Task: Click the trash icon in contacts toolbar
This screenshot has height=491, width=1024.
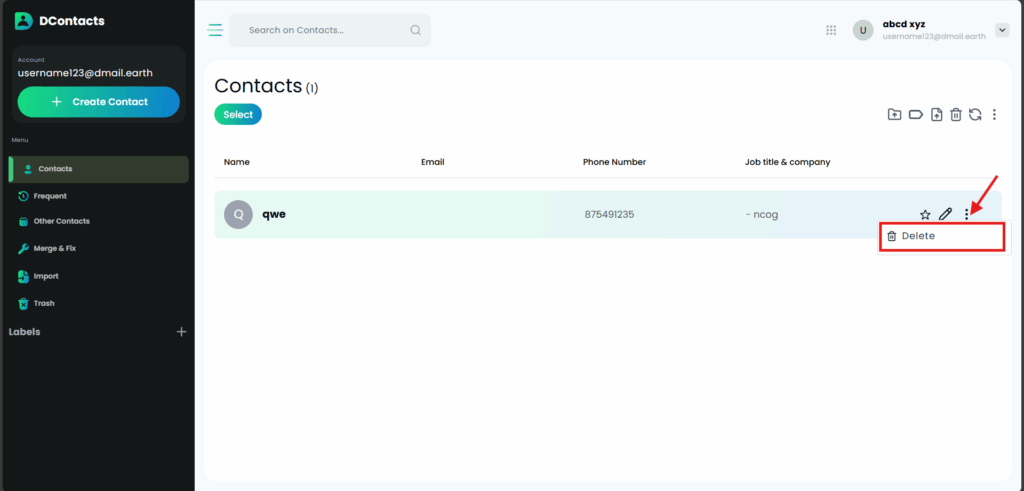Action: (x=956, y=115)
